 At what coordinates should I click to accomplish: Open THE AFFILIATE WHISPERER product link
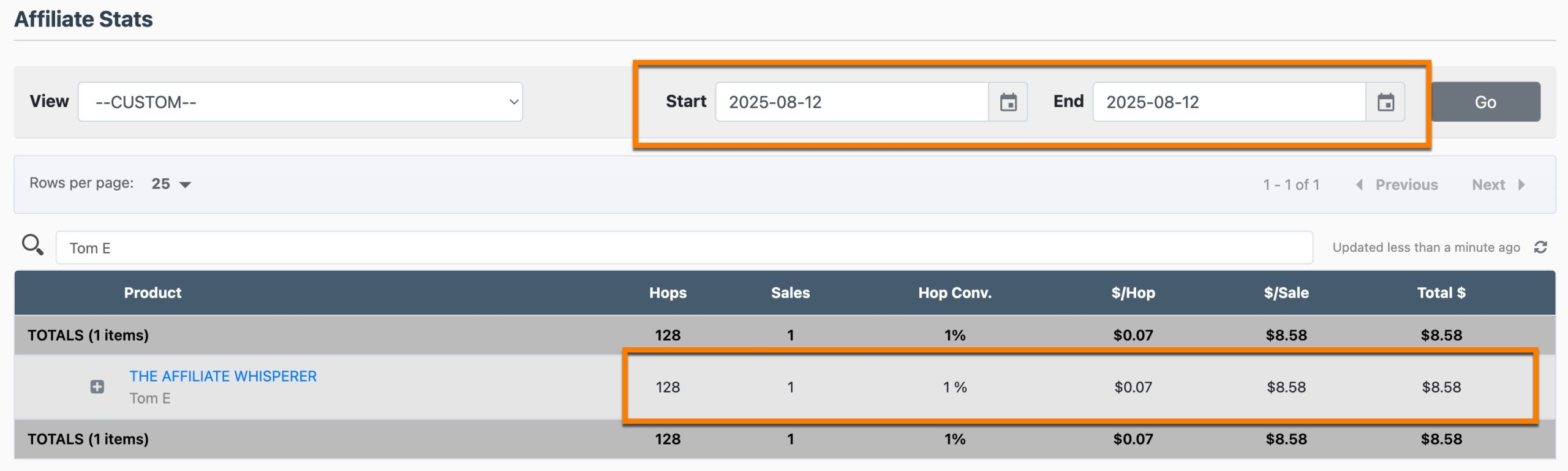click(223, 376)
